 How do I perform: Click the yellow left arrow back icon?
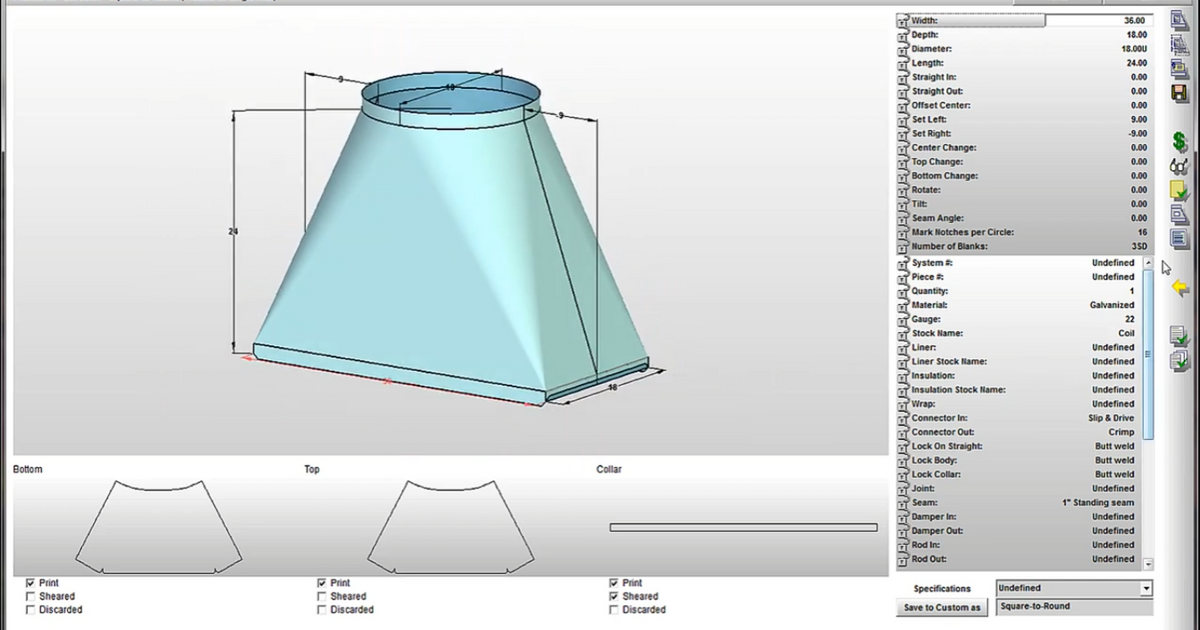tap(1180, 288)
